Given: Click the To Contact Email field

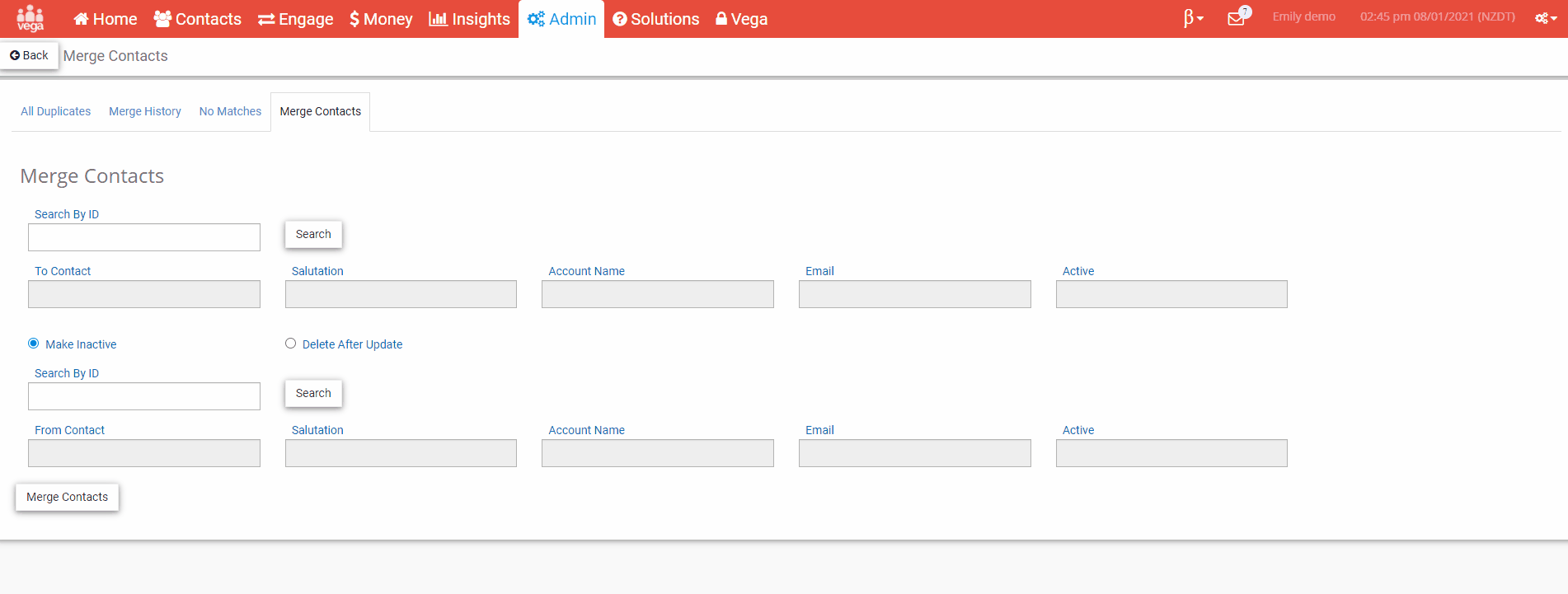Looking at the screenshot, I should [915, 294].
